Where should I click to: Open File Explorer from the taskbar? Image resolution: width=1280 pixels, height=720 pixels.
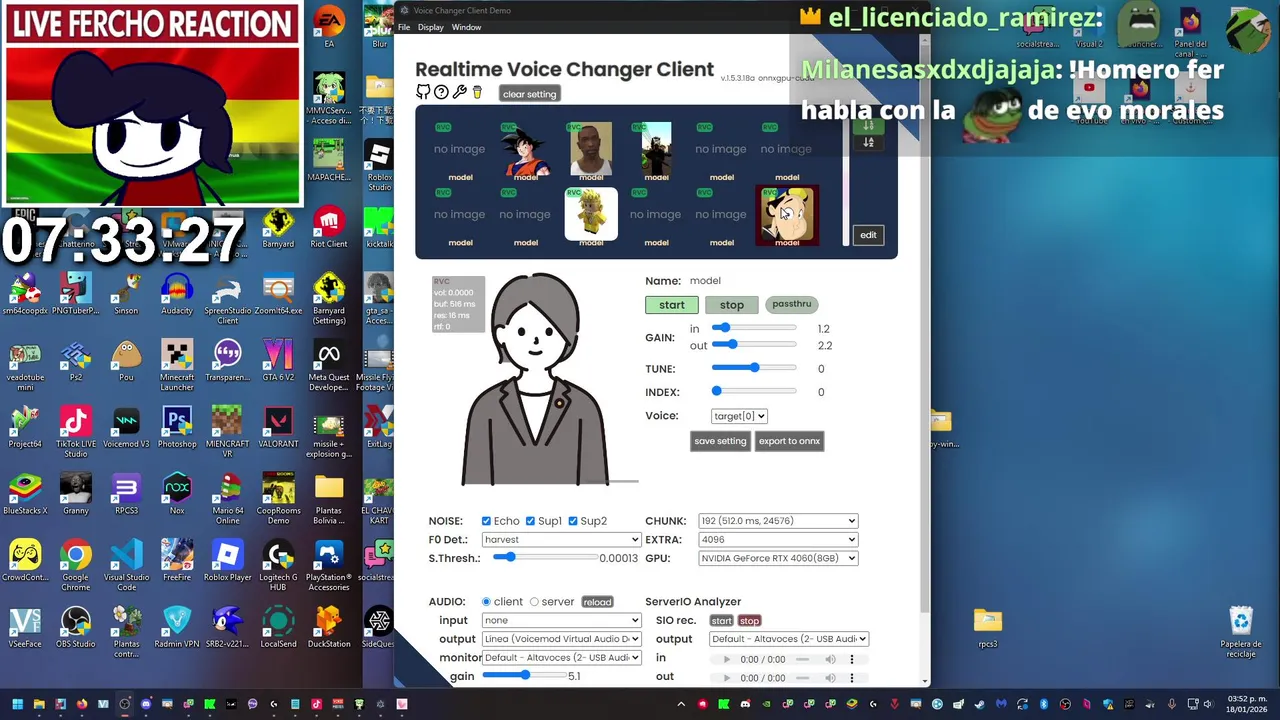coord(39,704)
